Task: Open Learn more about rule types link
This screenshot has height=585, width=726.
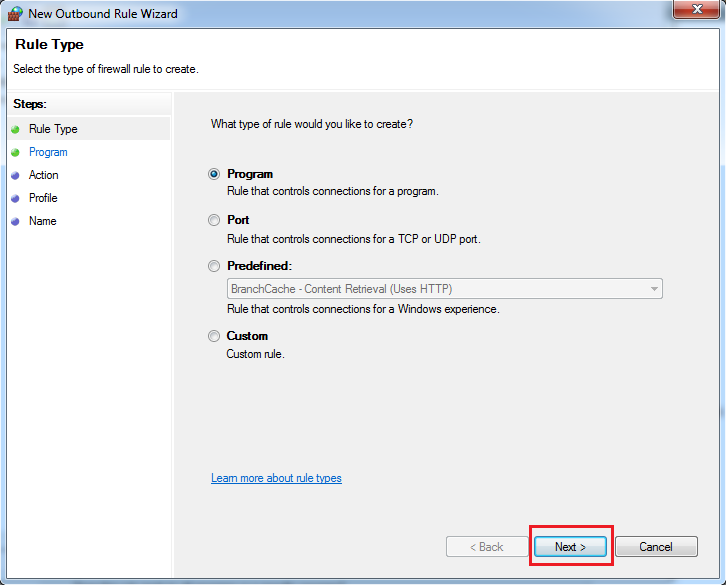Action: (x=276, y=478)
